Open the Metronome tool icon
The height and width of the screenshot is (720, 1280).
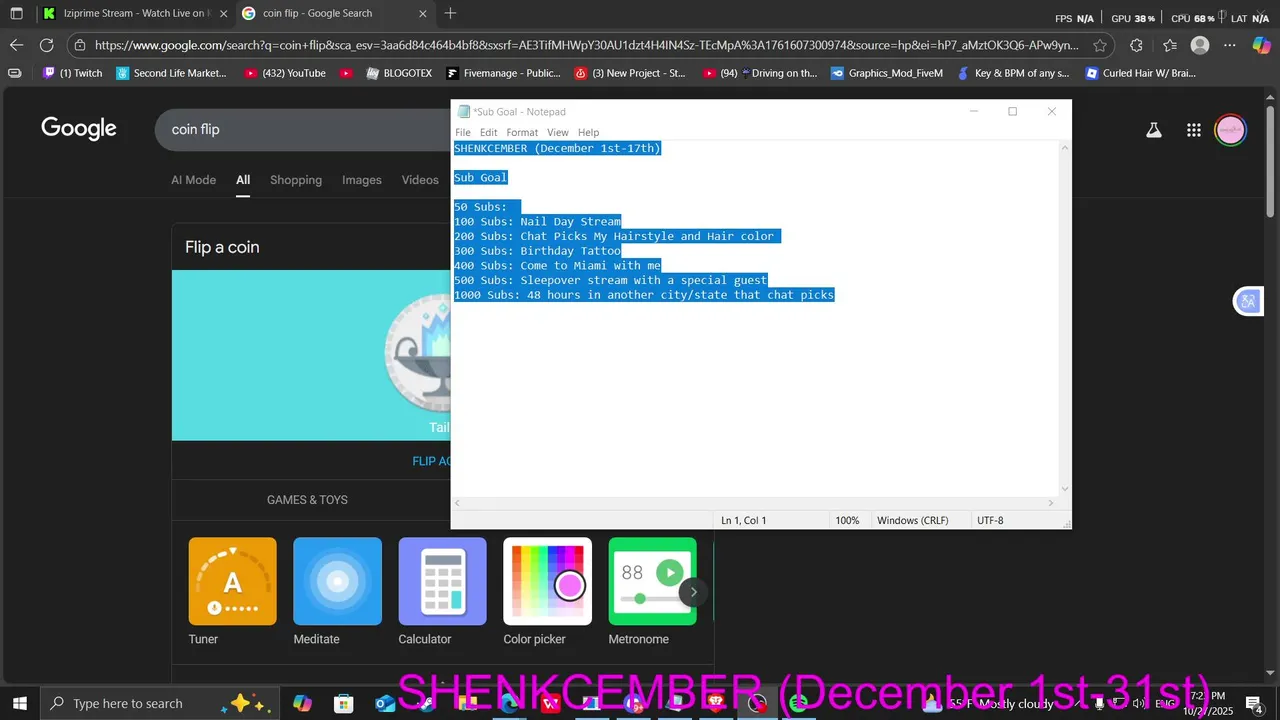coord(652,581)
